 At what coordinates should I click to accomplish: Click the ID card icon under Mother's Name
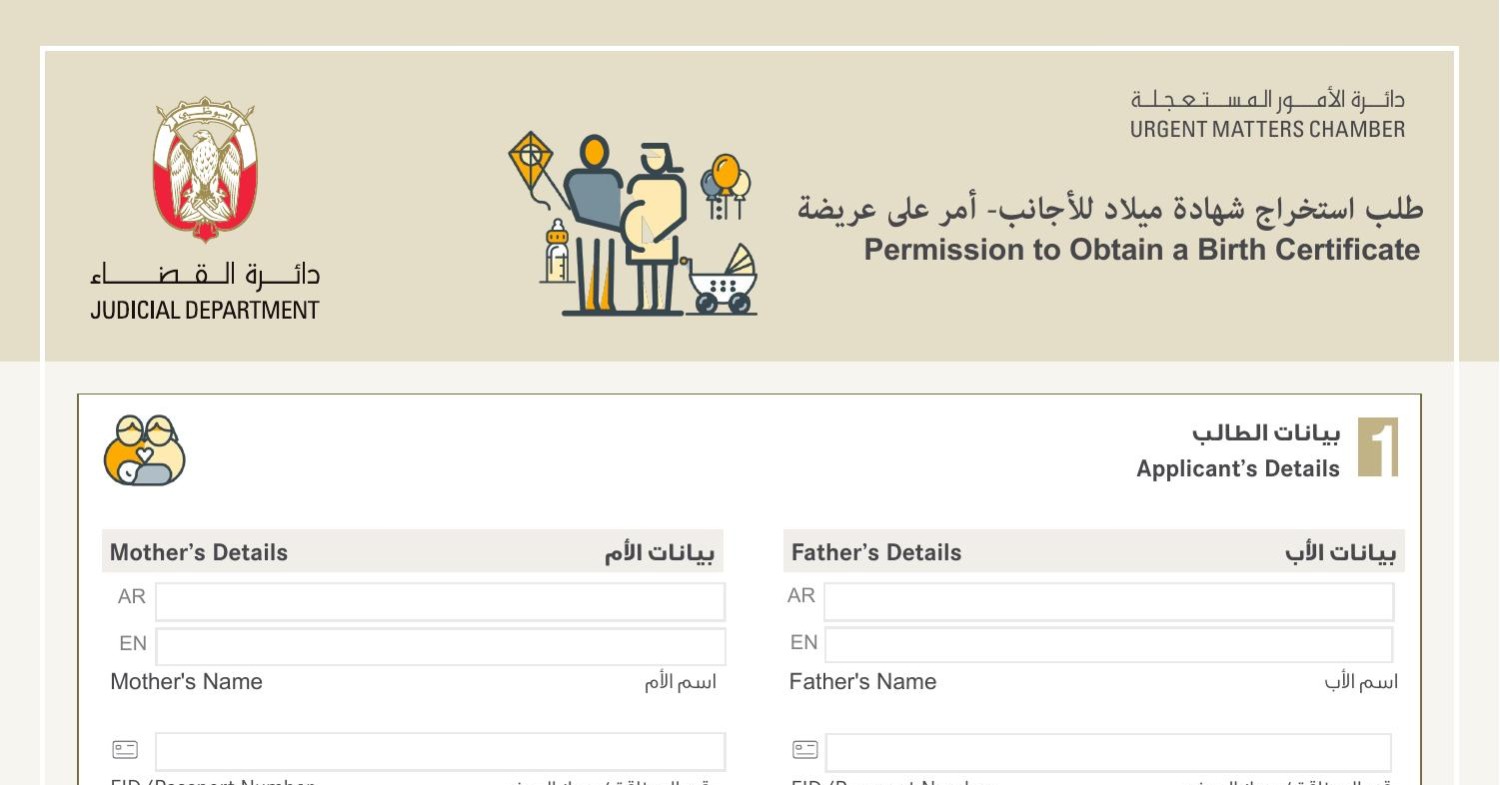click(125, 749)
